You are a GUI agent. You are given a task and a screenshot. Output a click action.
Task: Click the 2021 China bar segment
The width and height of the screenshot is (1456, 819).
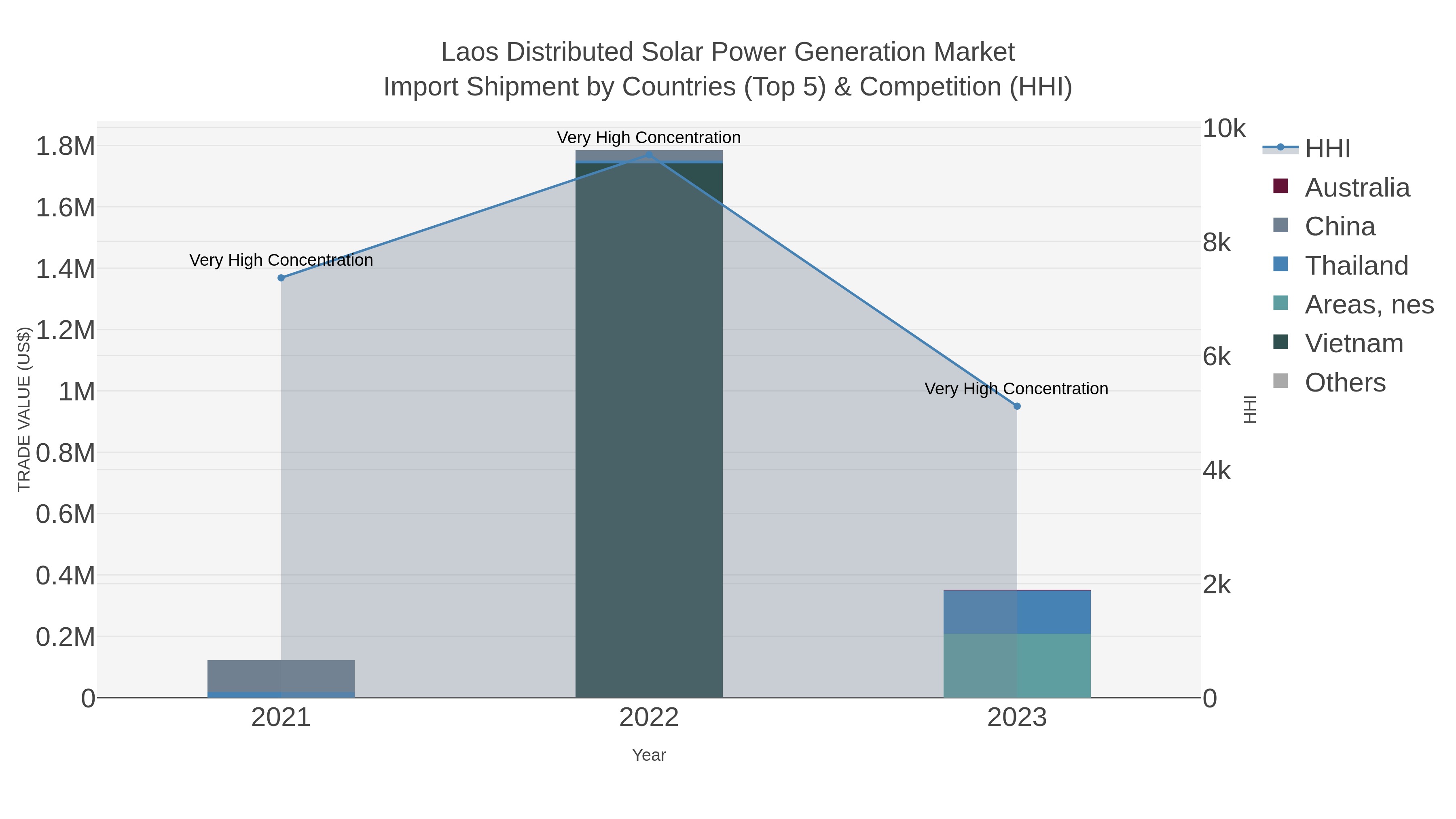click(x=281, y=676)
